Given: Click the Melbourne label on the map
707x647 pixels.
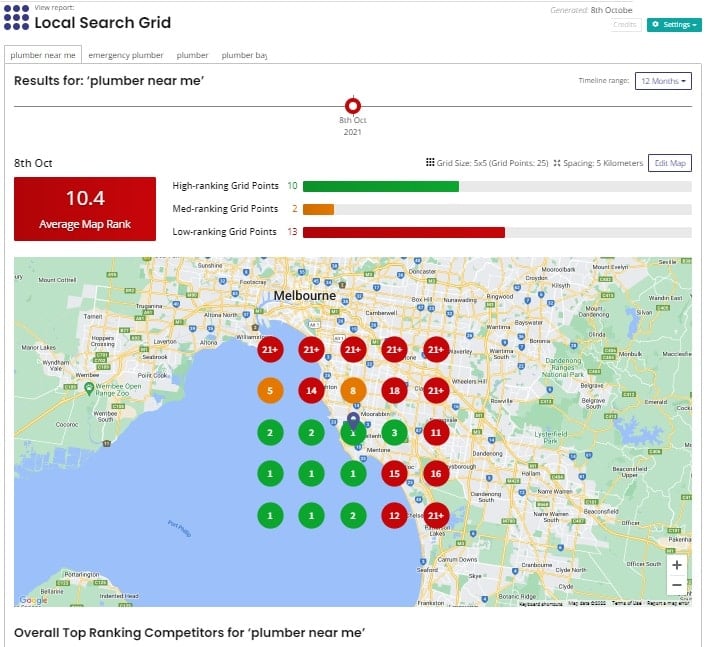Looking at the screenshot, I should tap(305, 296).
